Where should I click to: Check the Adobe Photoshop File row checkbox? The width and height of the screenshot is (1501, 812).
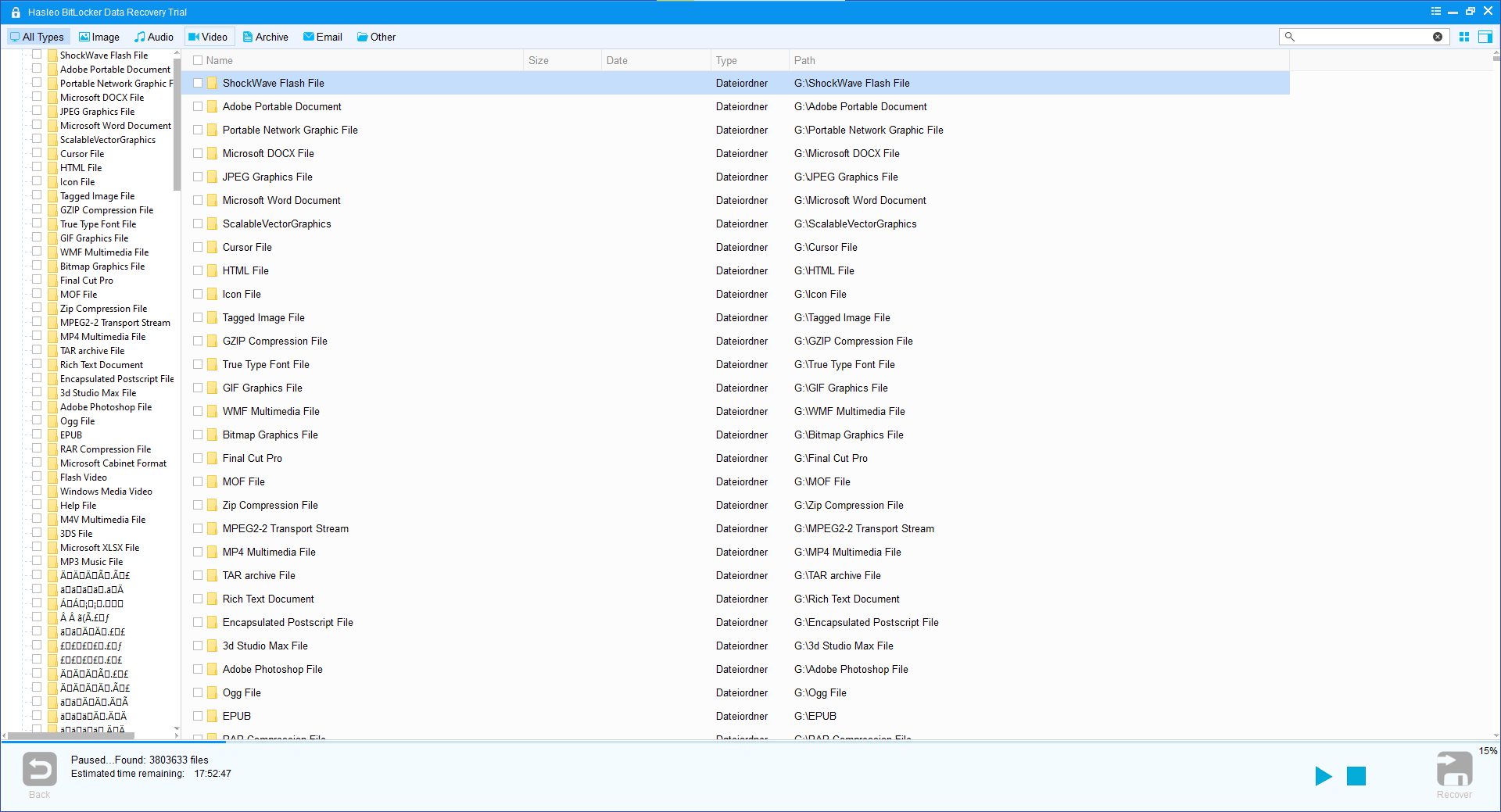198,669
